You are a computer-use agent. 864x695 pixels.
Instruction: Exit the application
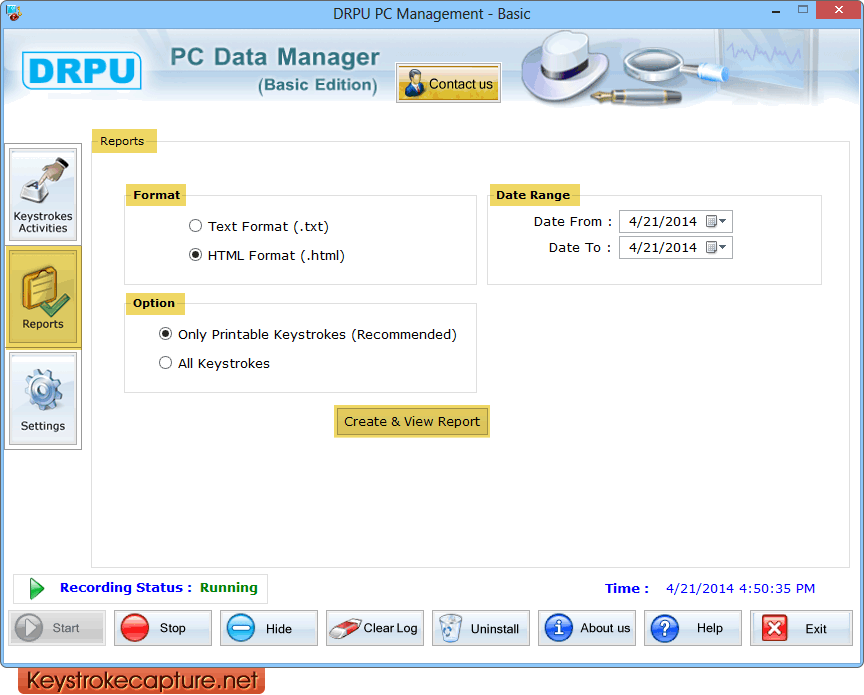click(x=801, y=628)
